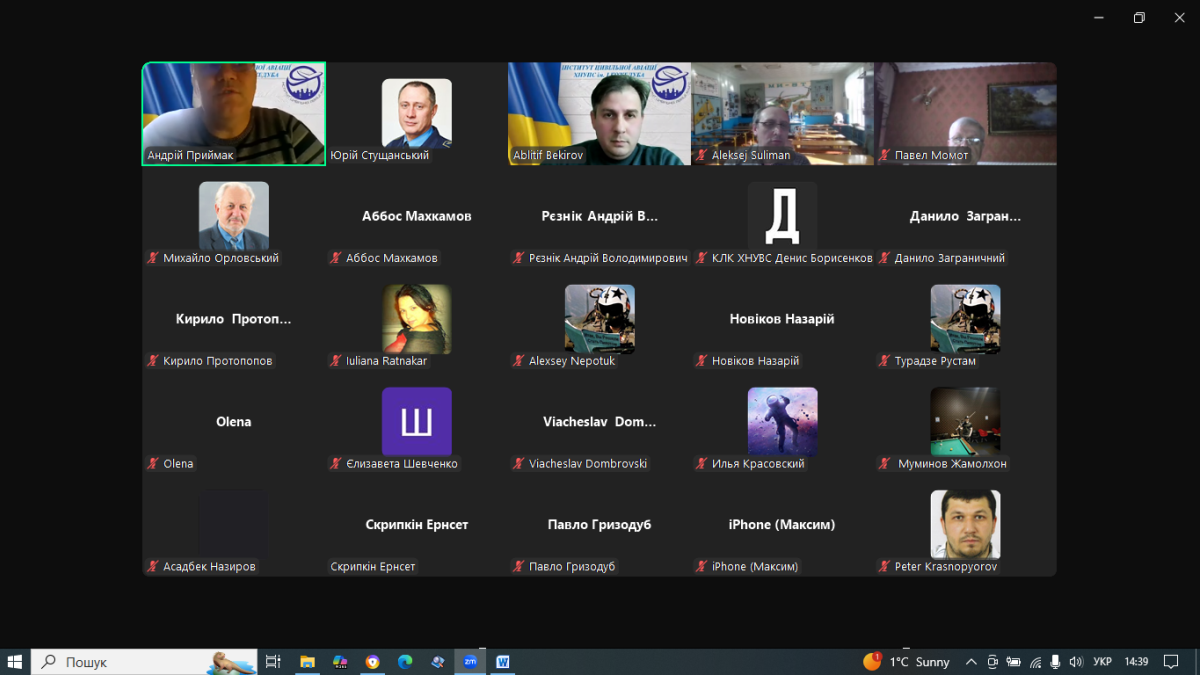The image size is (1200, 675).
Task: Click the muted mic icon beside Aleksej Suliman
Action: coord(702,156)
